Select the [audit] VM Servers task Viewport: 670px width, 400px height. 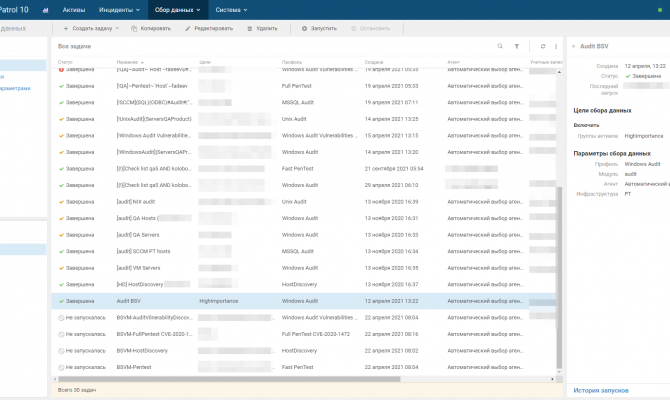tap(138, 268)
